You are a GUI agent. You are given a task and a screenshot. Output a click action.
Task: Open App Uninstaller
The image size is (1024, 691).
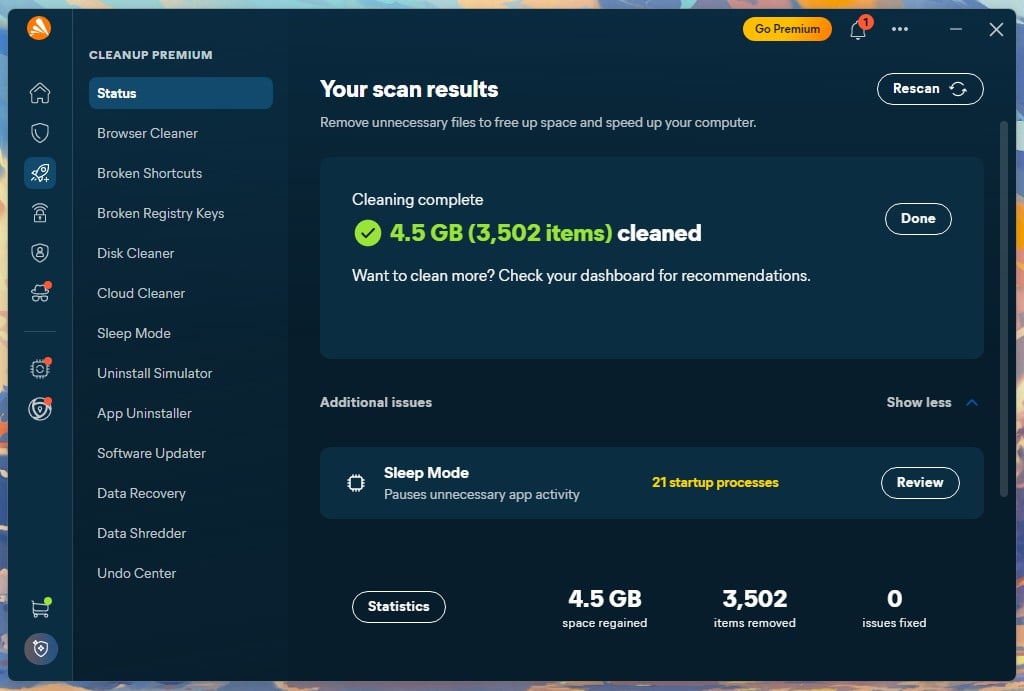(144, 413)
